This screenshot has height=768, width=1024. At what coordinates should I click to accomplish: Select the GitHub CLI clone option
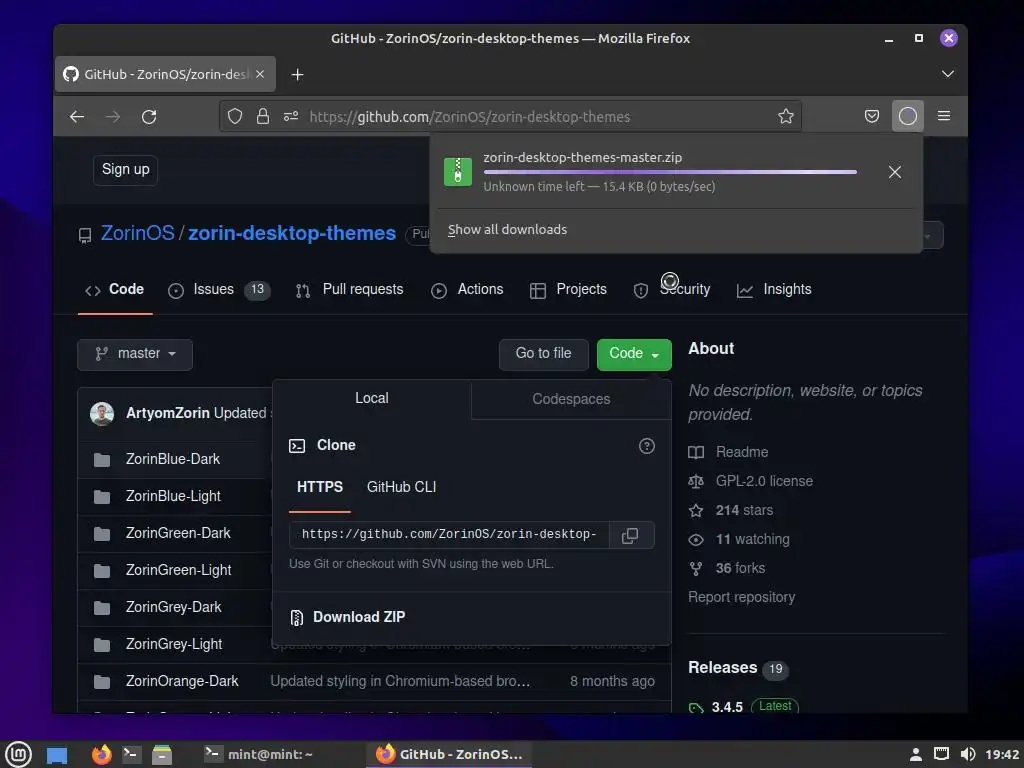pyautogui.click(x=402, y=487)
